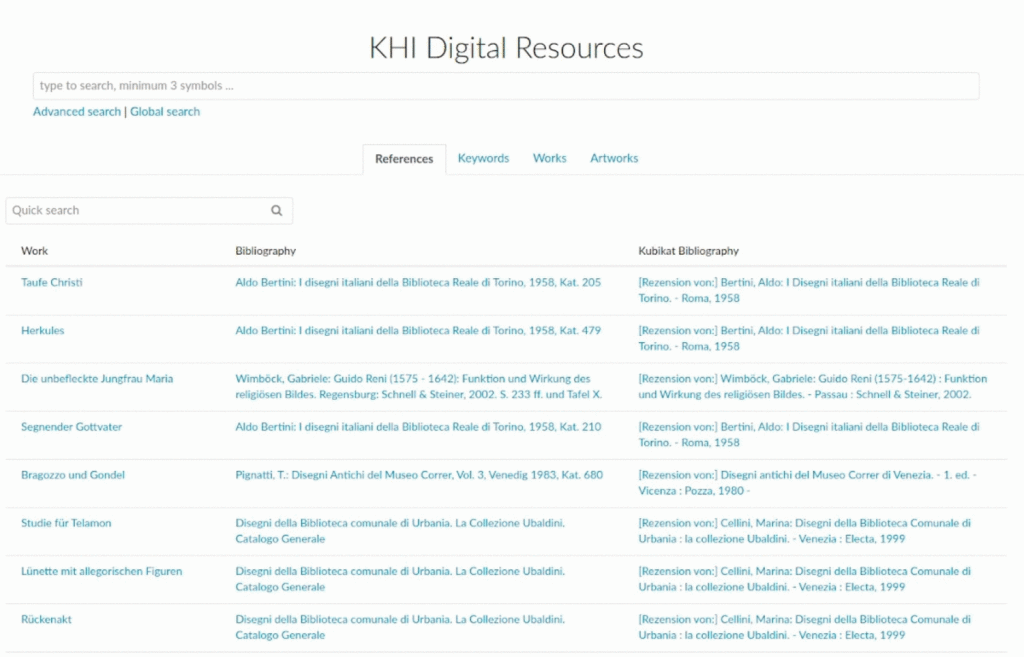Switch to the Artworks tab
This screenshot has height=657, width=1024.
615,158
